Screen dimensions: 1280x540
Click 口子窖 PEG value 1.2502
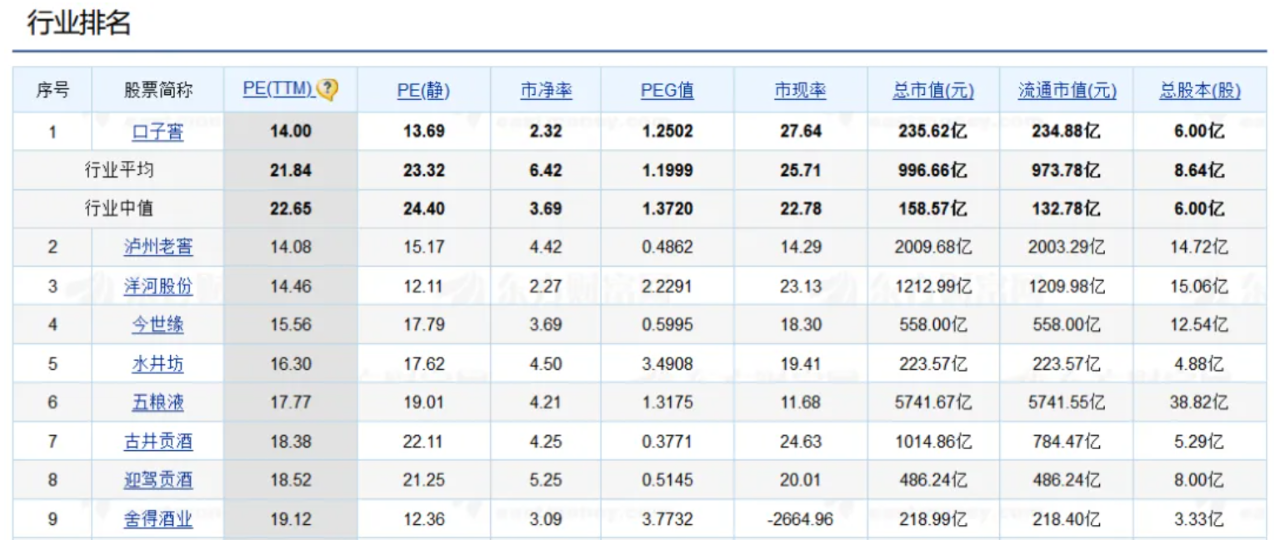pos(667,131)
